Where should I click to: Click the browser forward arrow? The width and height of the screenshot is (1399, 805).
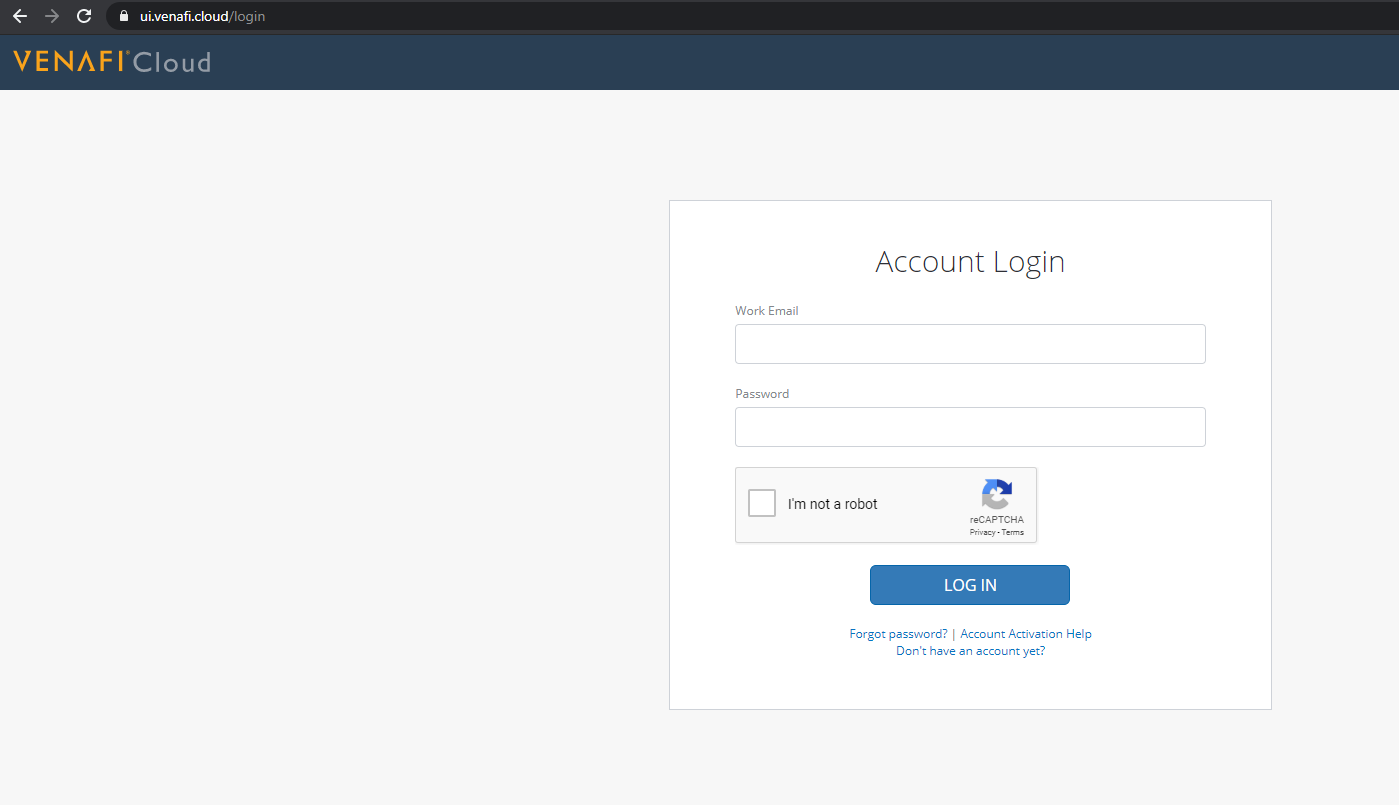point(52,16)
